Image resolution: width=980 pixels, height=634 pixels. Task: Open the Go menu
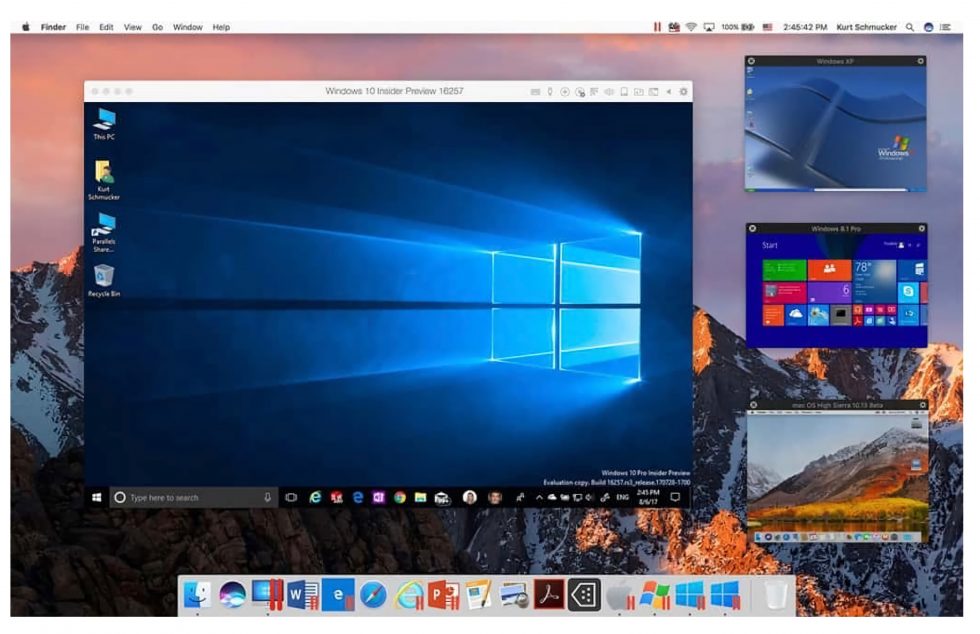158,27
